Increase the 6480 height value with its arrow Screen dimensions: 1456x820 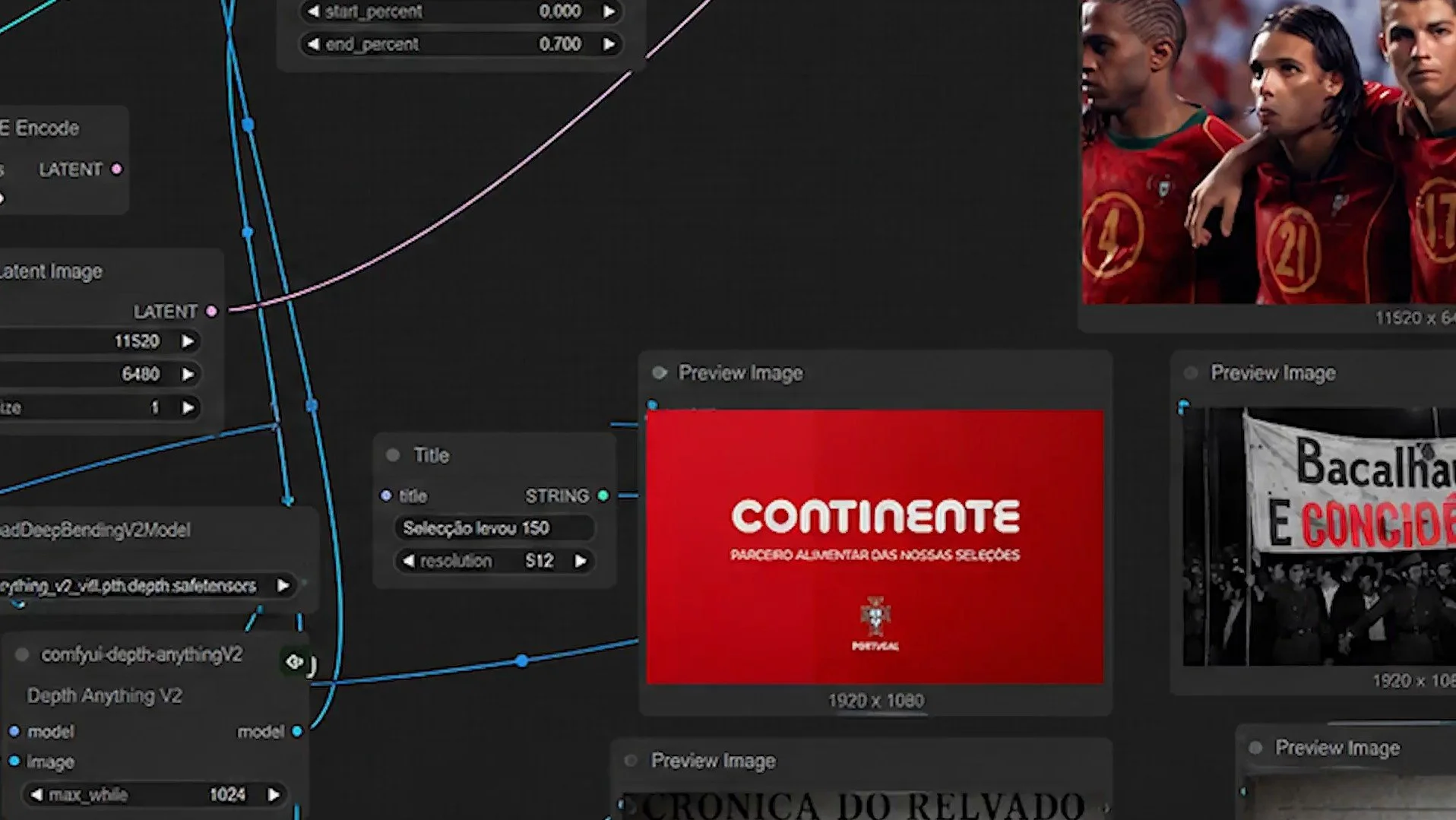tap(188, 374)
